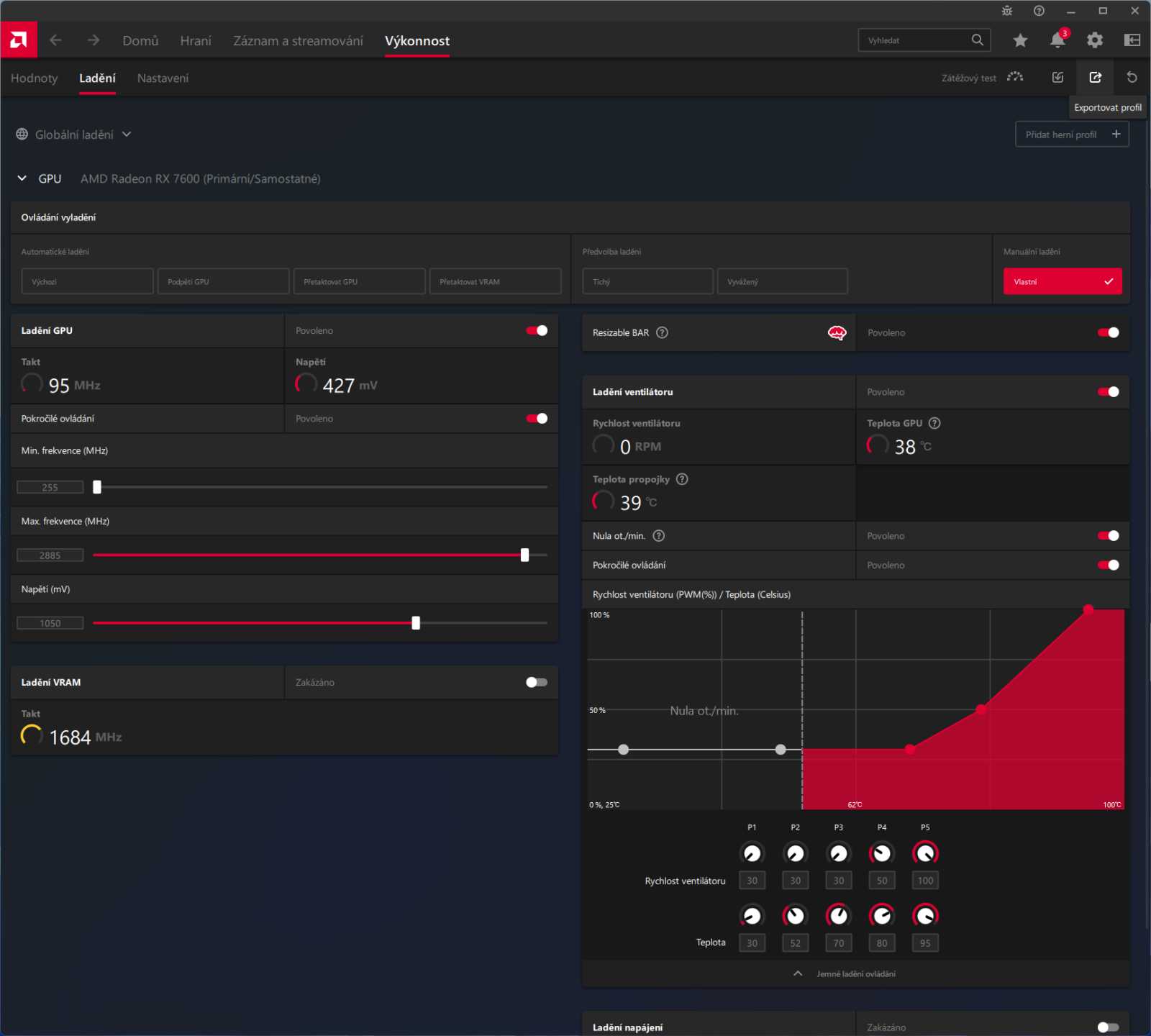Collapse the GPU section chevron
Screen dimensions: 1151x1036
pyautogui.click(x=22, y=178)
